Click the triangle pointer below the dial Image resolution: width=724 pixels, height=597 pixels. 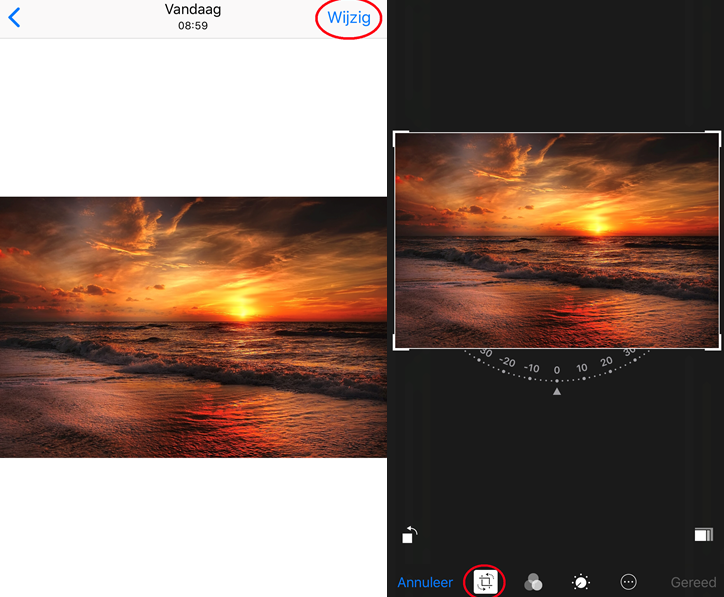(557, 392)
